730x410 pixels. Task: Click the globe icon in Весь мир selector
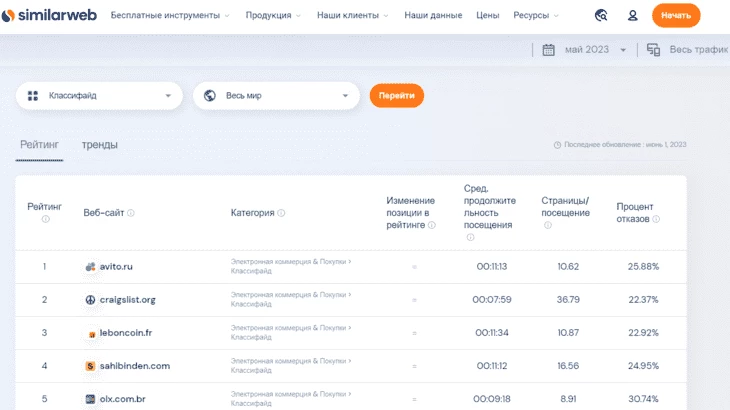pos(210,96)
